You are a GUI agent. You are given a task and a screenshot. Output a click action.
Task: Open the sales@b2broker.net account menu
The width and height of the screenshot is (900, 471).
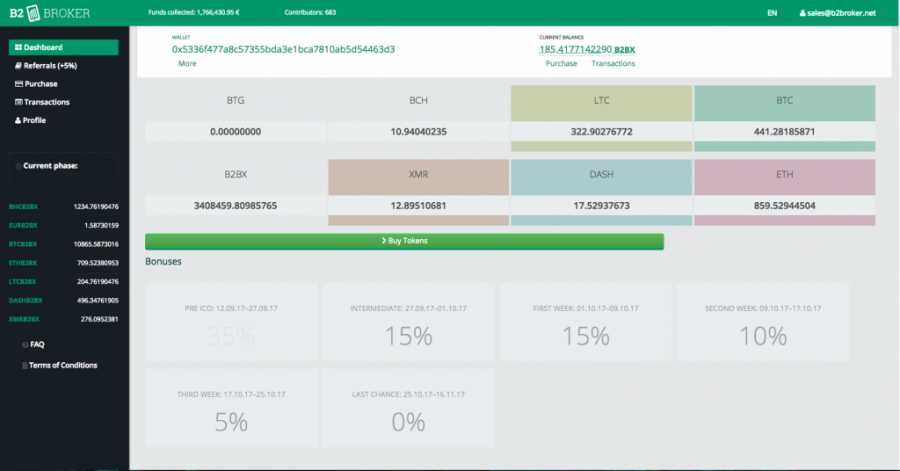coord(839,13)
